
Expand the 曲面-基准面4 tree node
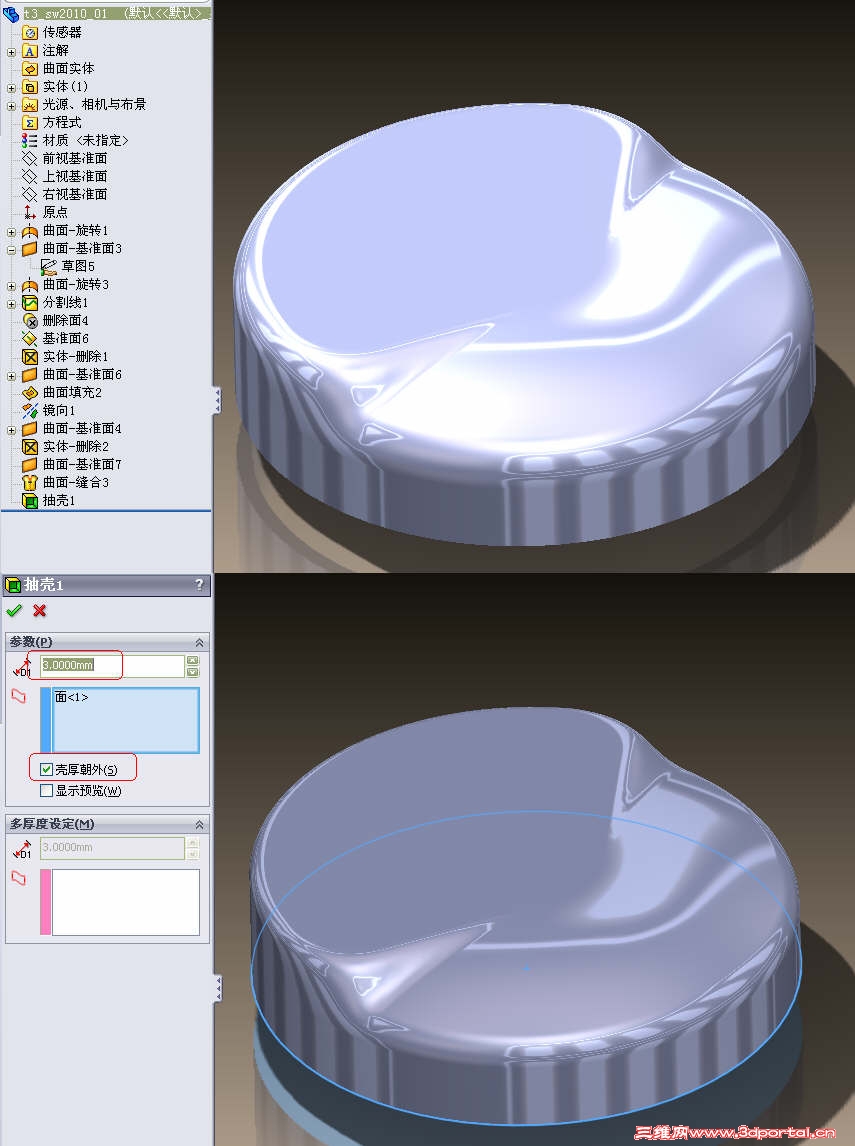point(11,430)
